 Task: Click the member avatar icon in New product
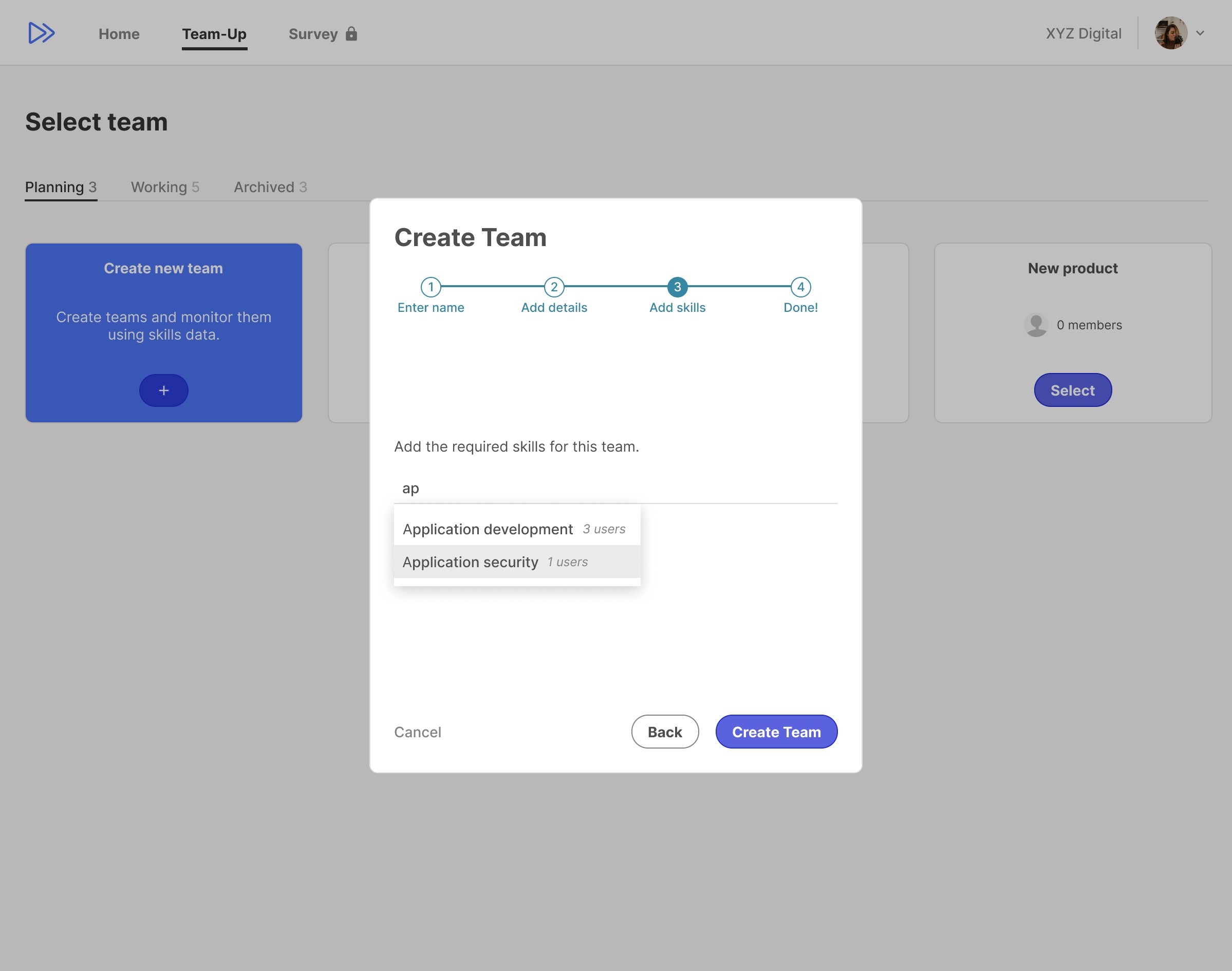coord(1036,325)
